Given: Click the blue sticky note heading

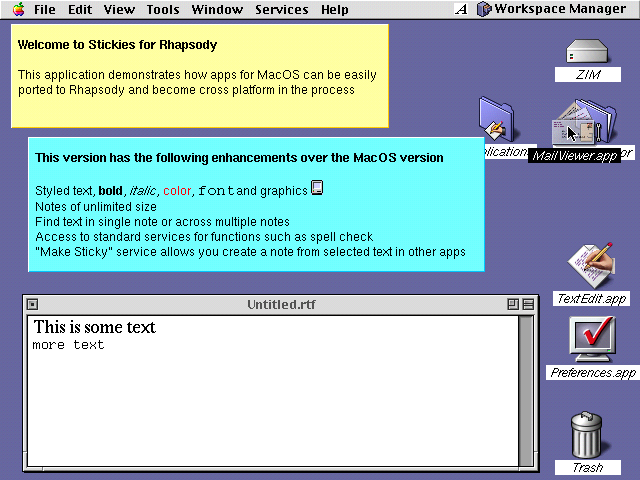Looking at the screenshot, I should [239, 158].
